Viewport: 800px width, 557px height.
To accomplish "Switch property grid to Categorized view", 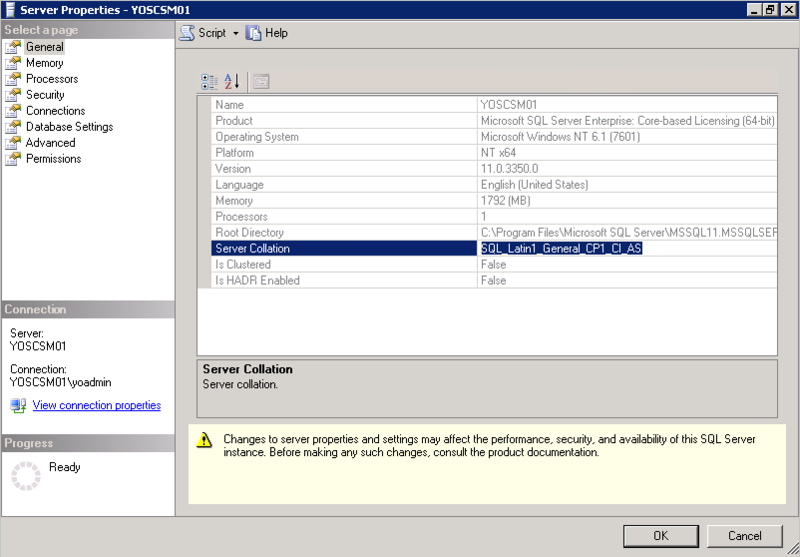I will pyautogui.click(x=209, y=82).
